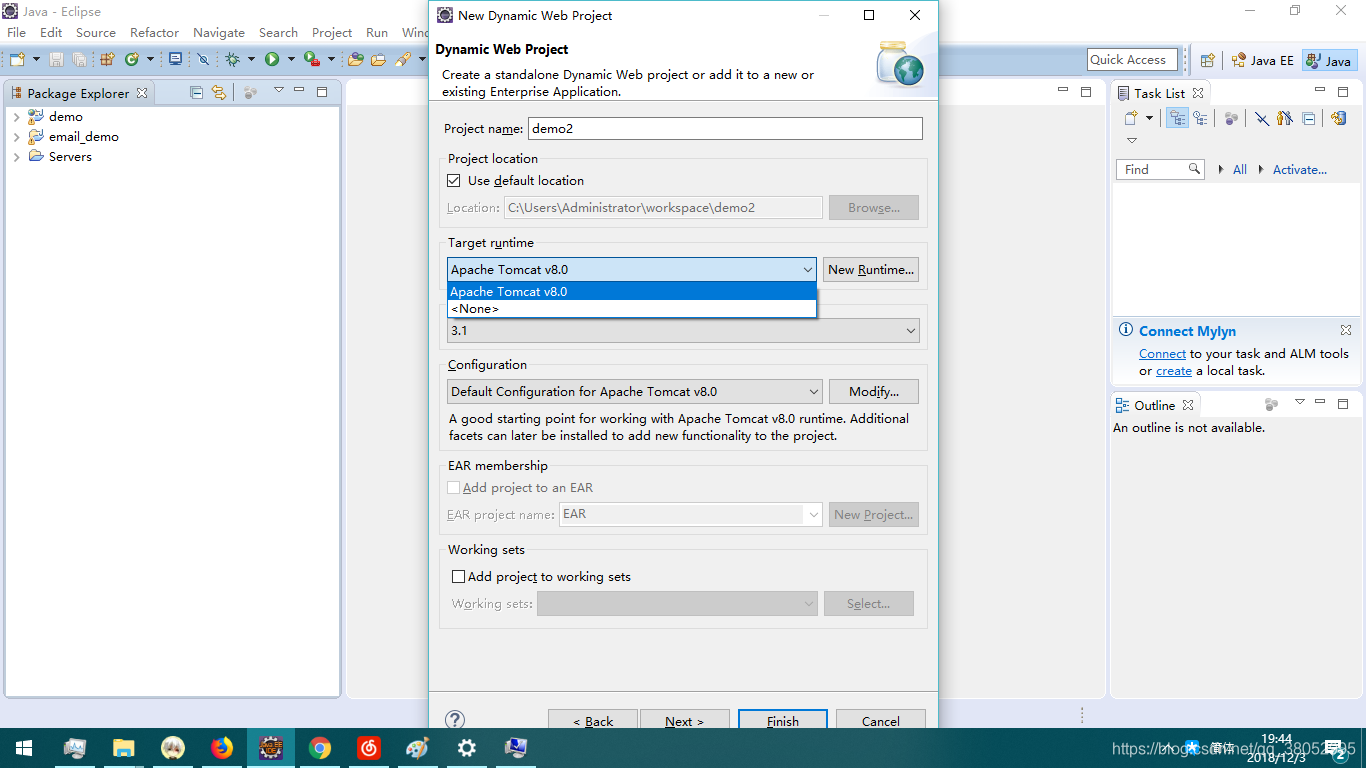Screen dimensions: 1366x768
Task: Click the Search flashlight icon in toolbar
Action: pyautogui.click(x=402, y=60)
